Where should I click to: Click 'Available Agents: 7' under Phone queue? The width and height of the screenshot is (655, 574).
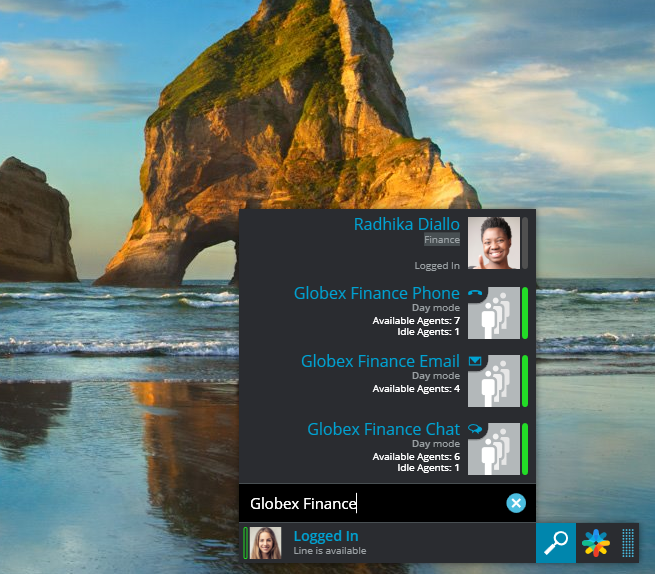tap(416, 320)
